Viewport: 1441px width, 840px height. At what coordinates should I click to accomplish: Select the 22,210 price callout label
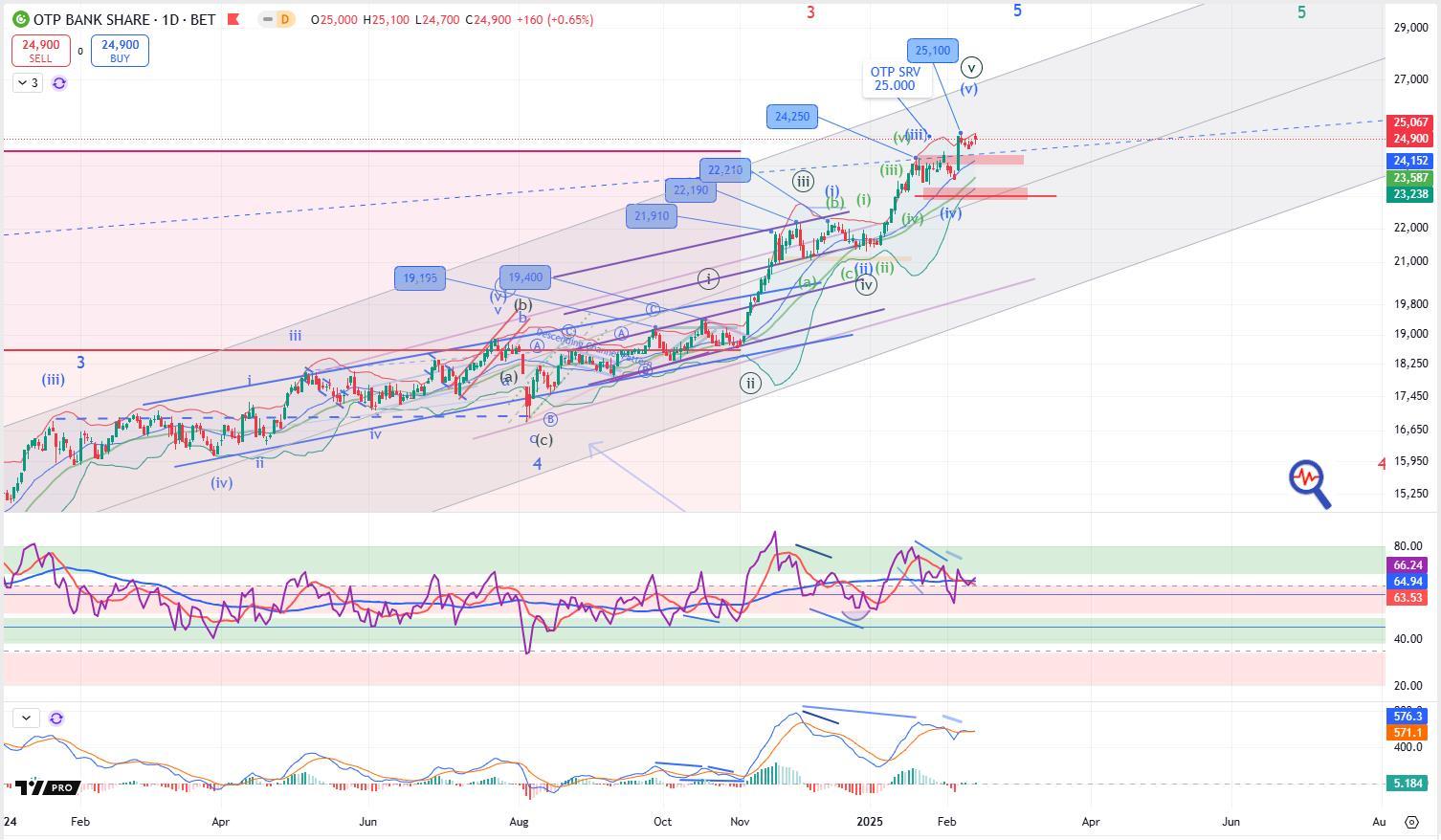tap(725, 170)
